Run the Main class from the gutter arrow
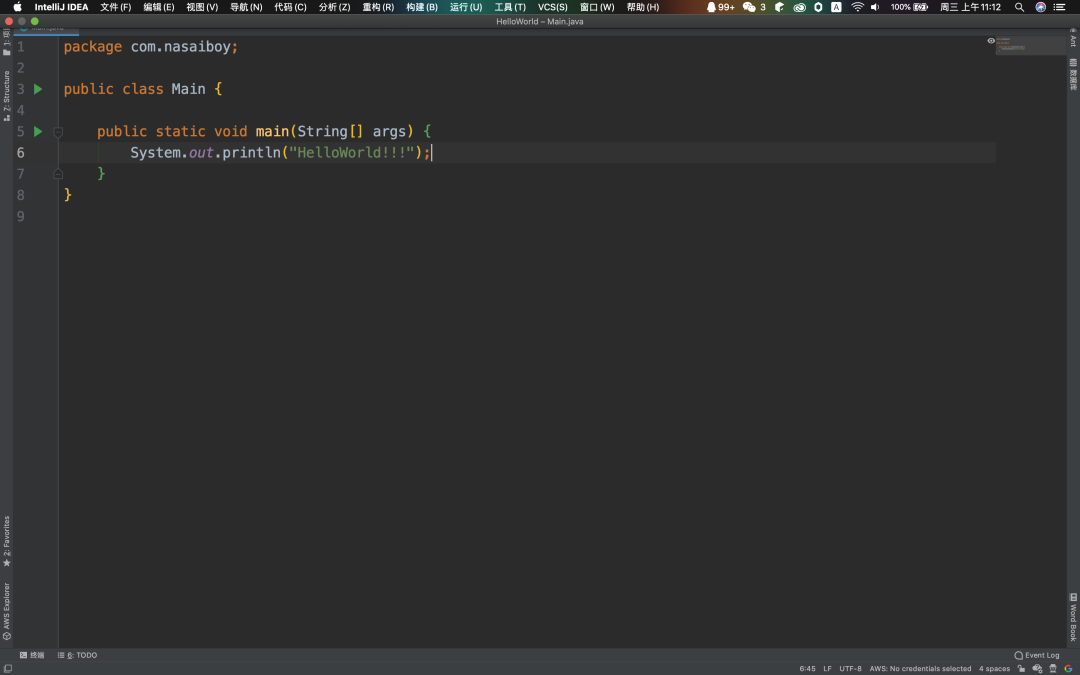Image resolution: width=1080 pixels, height=675 pixels. 38,89
